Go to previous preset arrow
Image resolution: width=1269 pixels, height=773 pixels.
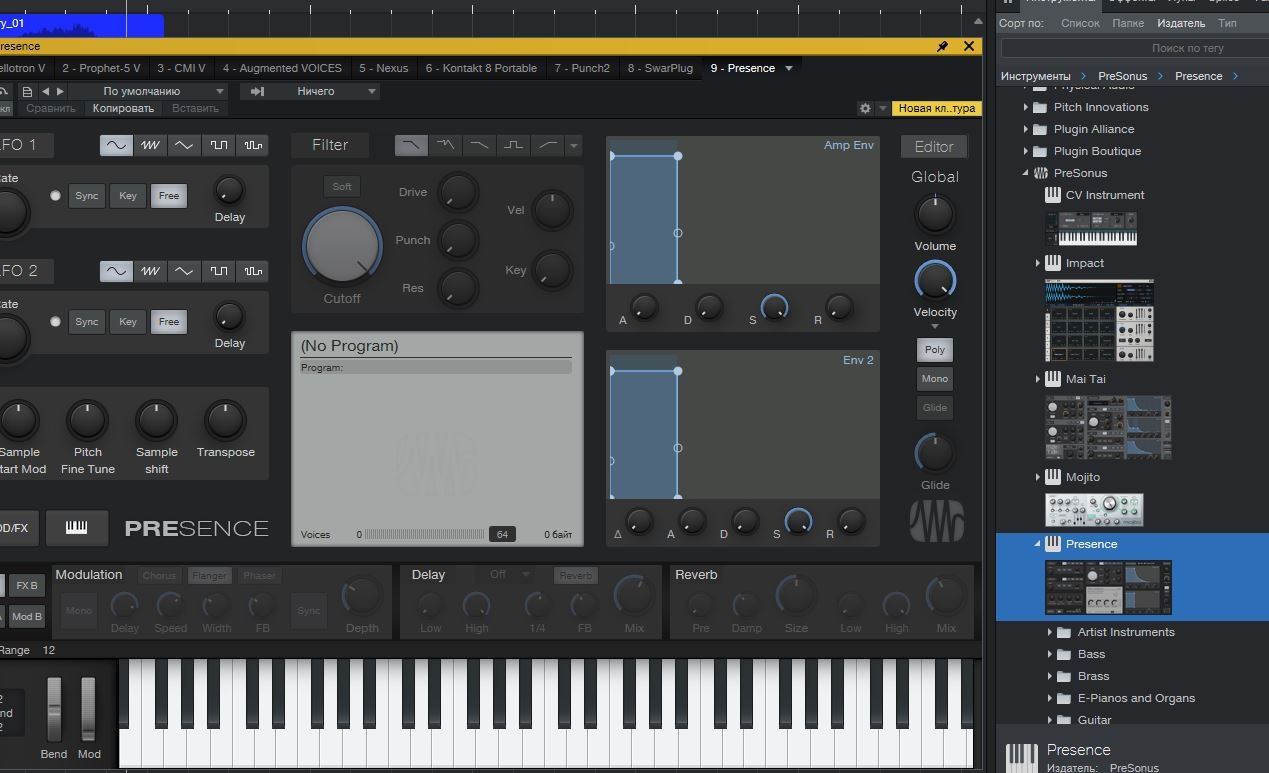point(45,91)
